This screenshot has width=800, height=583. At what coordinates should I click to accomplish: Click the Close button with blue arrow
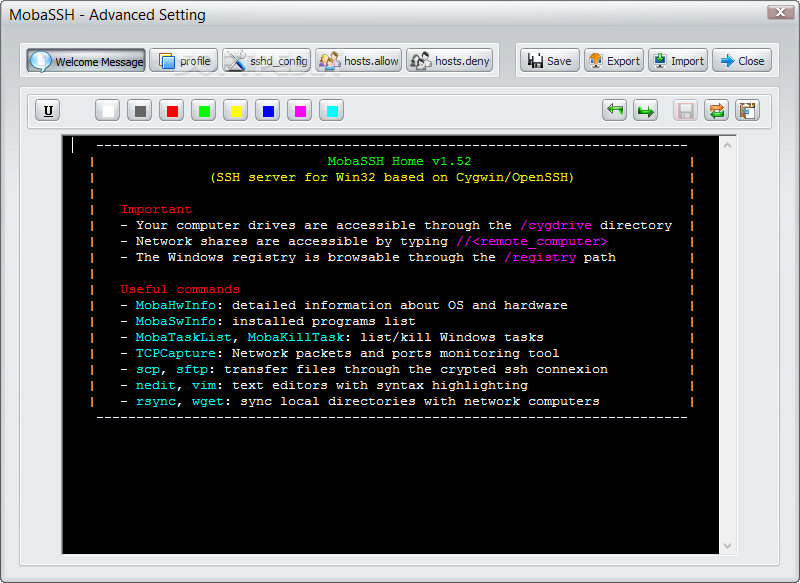pyautogui.click(x=742, y=61)
